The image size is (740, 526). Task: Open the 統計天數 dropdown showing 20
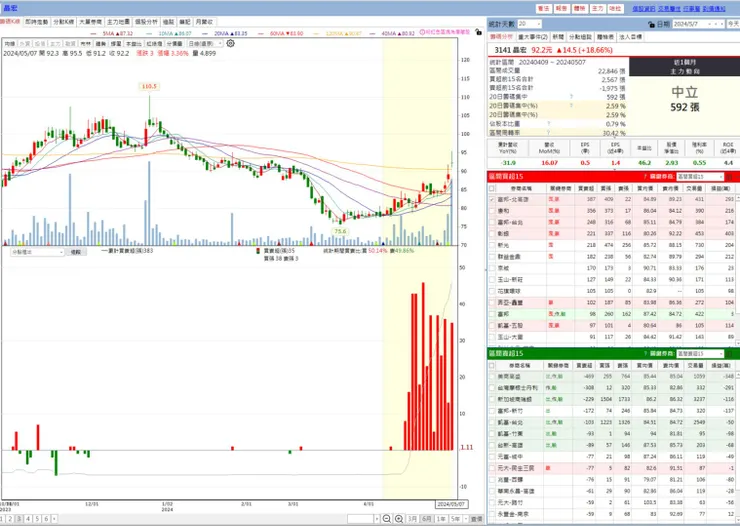pyautogui.click(x=530, y=24)
